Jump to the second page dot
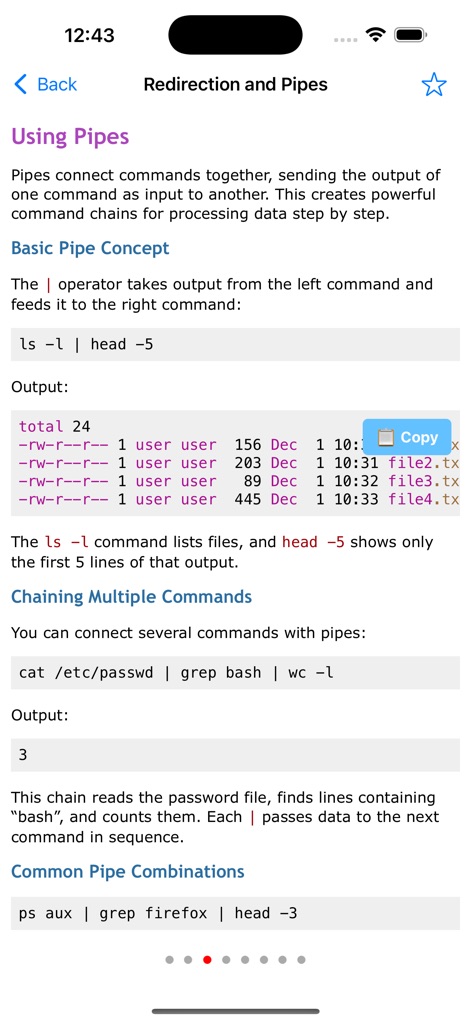The width and height of the screenshot is (471, 1023). pyautogui.click(x=189, y=960)
